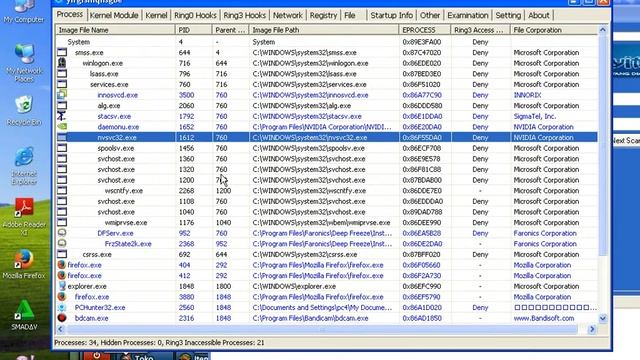Select the services.exe process row
This screenshot has height=360, width=640.
click(327, 84)
